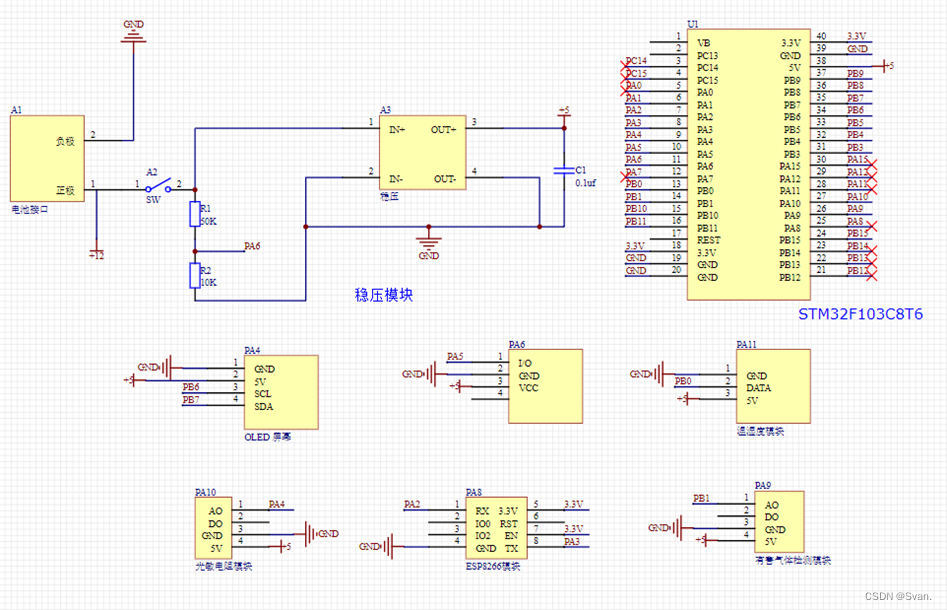
Task: Click the +5 symbol on 温湿度模块 5V pin
Action: pos(687,399)
